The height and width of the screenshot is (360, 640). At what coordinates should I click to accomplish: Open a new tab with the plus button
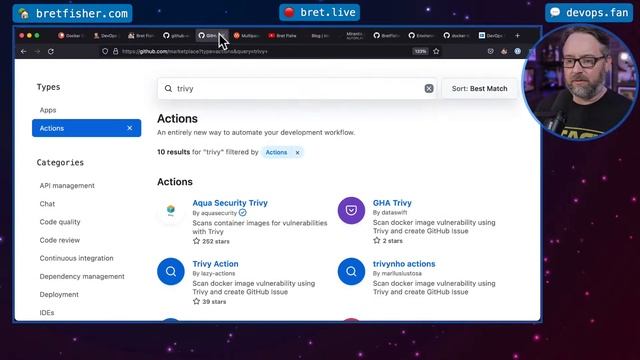pos(517,36)
